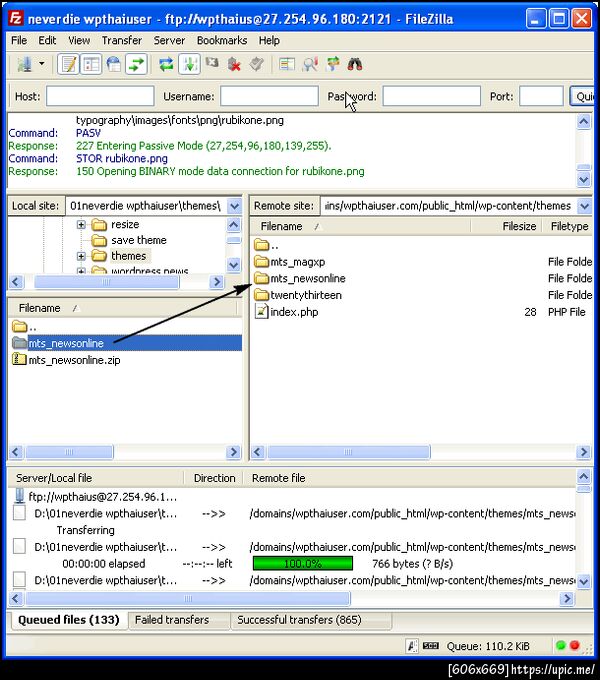Open the File menu
Image resolution: width=600 pixels, height=680 pixels.
pos(19,40)
